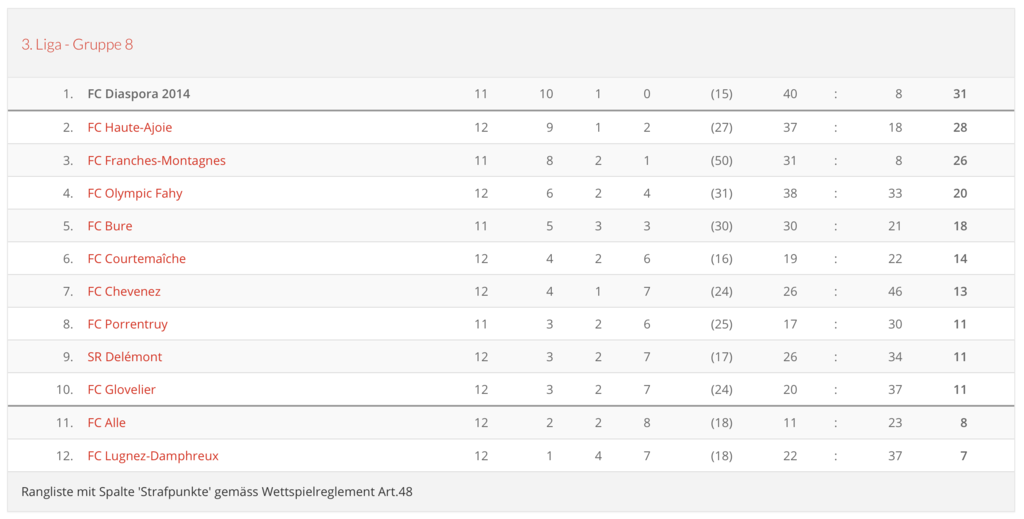Open the FC Haute-Ajoie team link
Image resolution: width=1024 pixels, height=519 pixels.
(x=130, y=127)
